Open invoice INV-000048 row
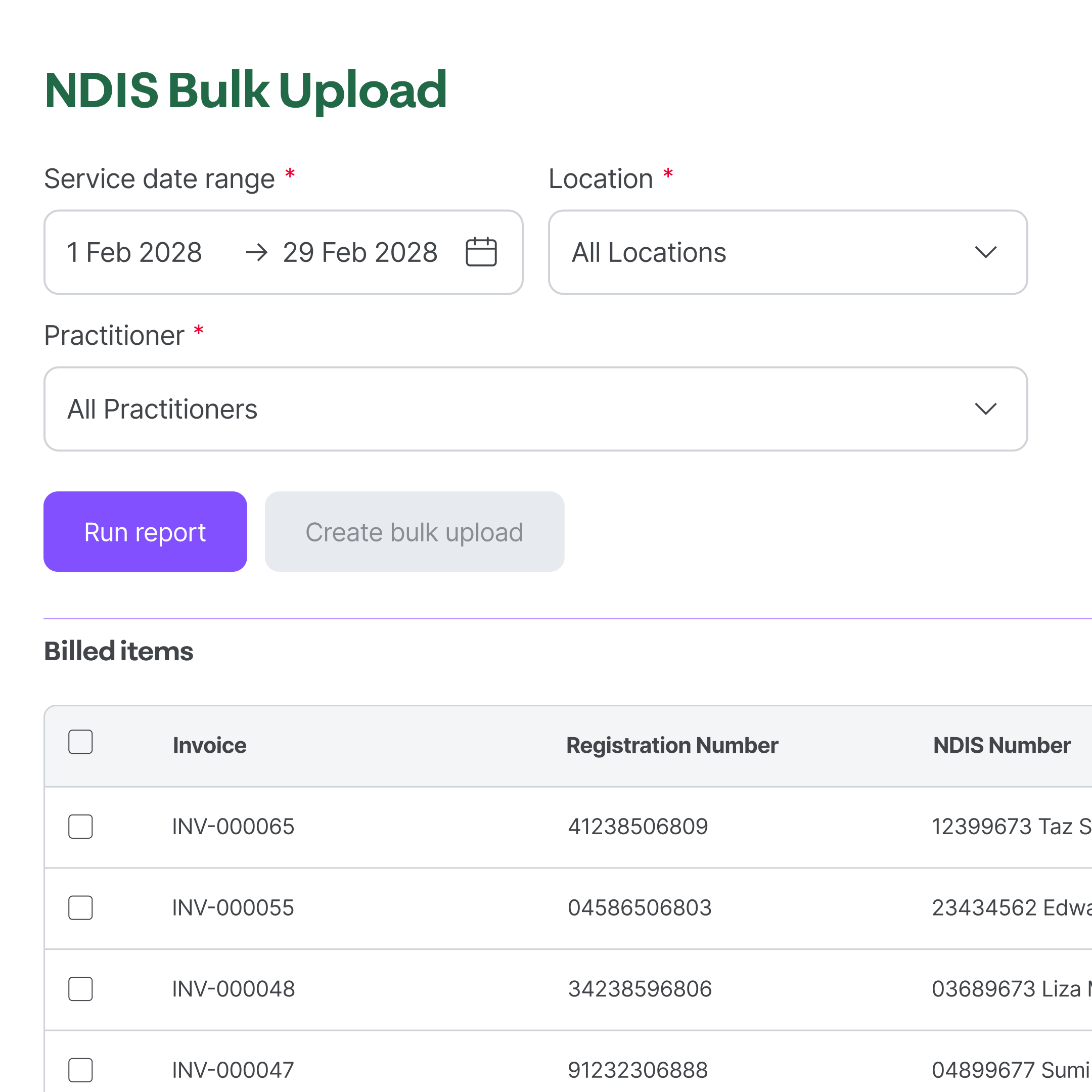The height and width of the screenshot is (1092, 1092). 568,989
